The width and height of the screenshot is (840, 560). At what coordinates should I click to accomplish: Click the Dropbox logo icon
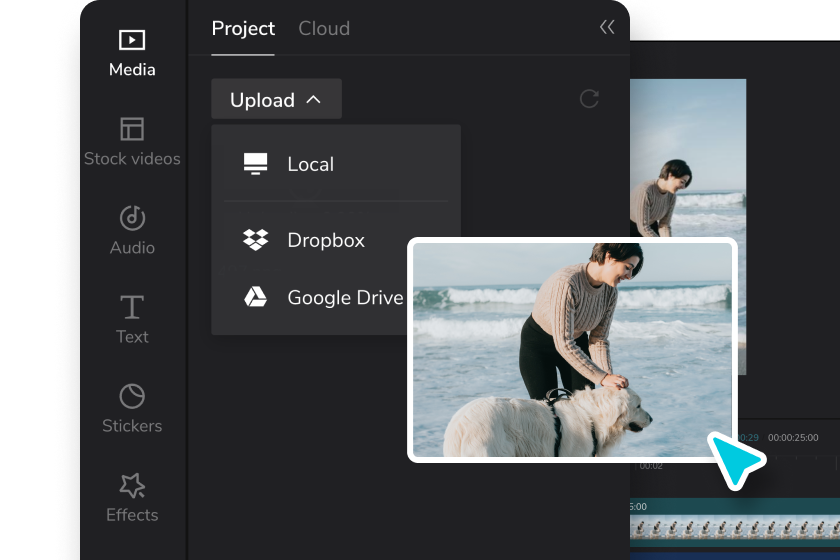256,240
